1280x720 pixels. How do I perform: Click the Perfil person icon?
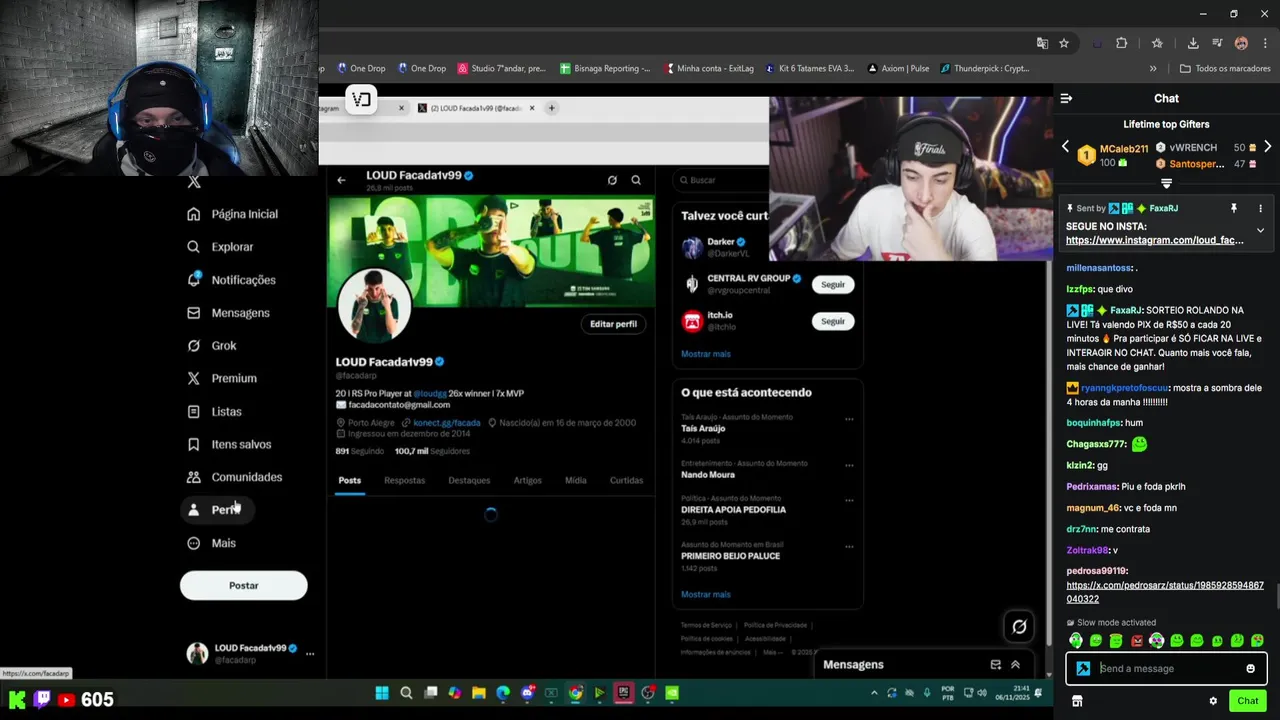tap(194, 510)
